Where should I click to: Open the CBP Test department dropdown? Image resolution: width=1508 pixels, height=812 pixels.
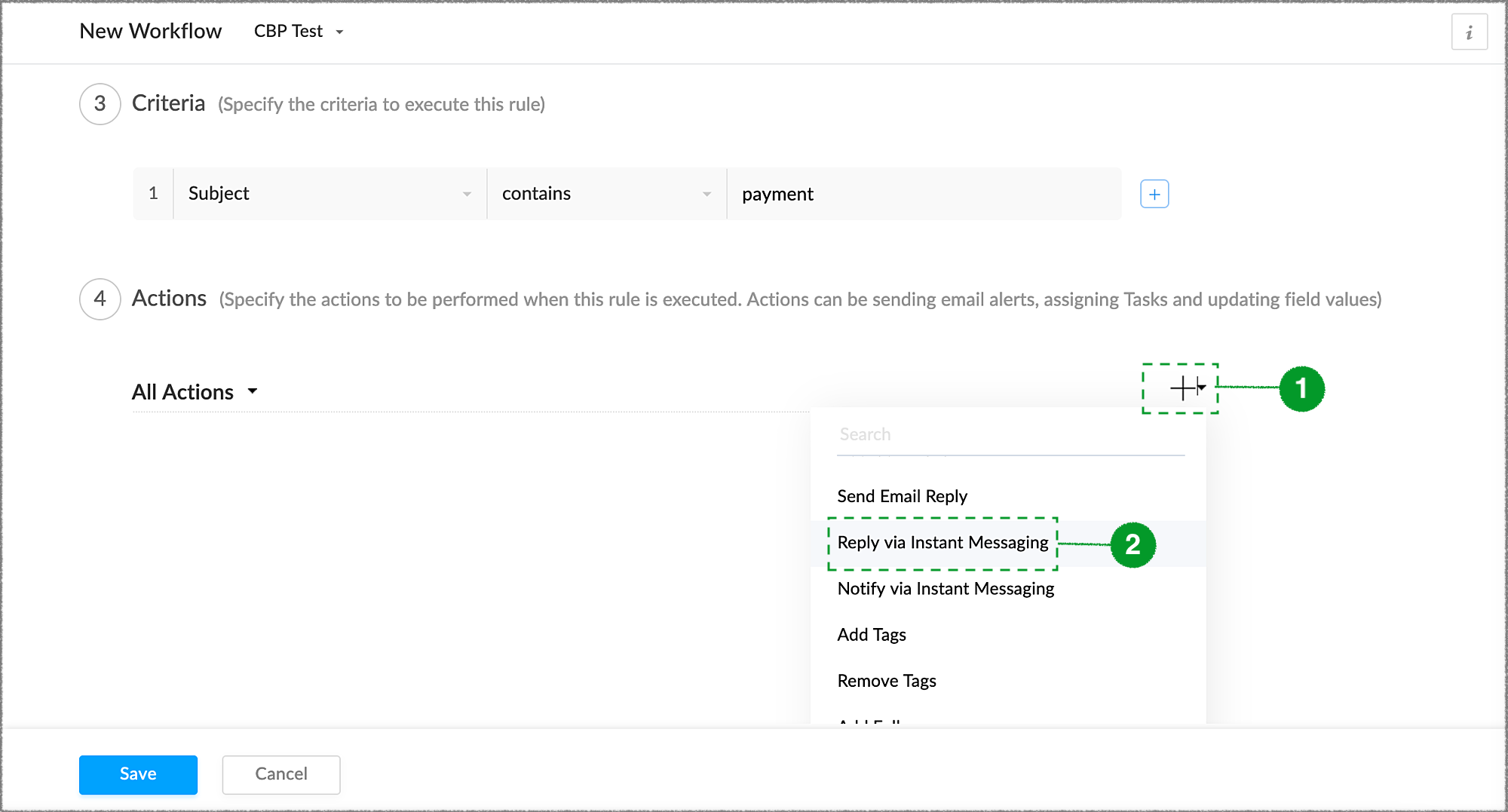click(299, 32)
